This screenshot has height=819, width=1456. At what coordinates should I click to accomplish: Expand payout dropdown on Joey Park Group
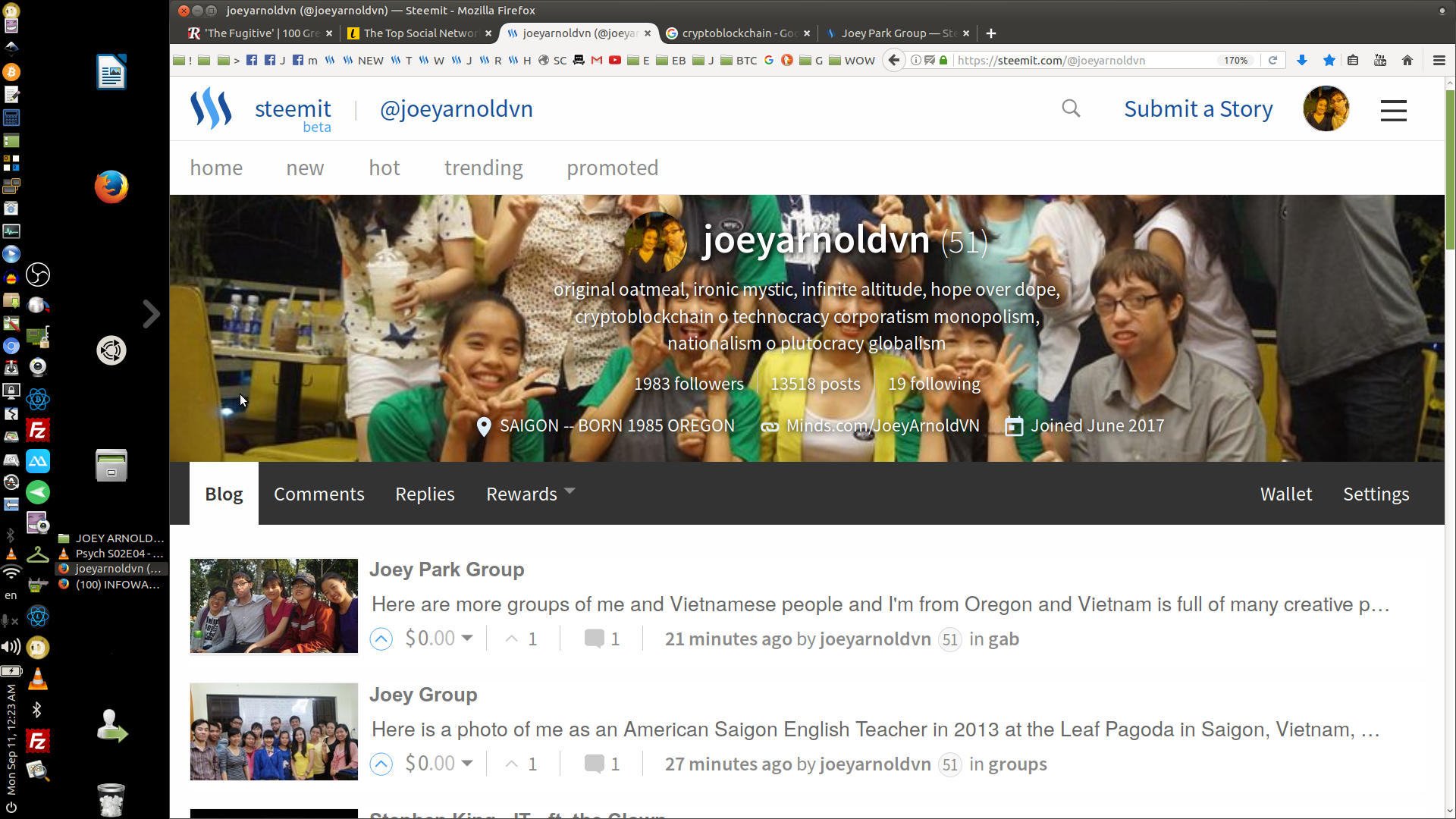(x=467, y=639)
